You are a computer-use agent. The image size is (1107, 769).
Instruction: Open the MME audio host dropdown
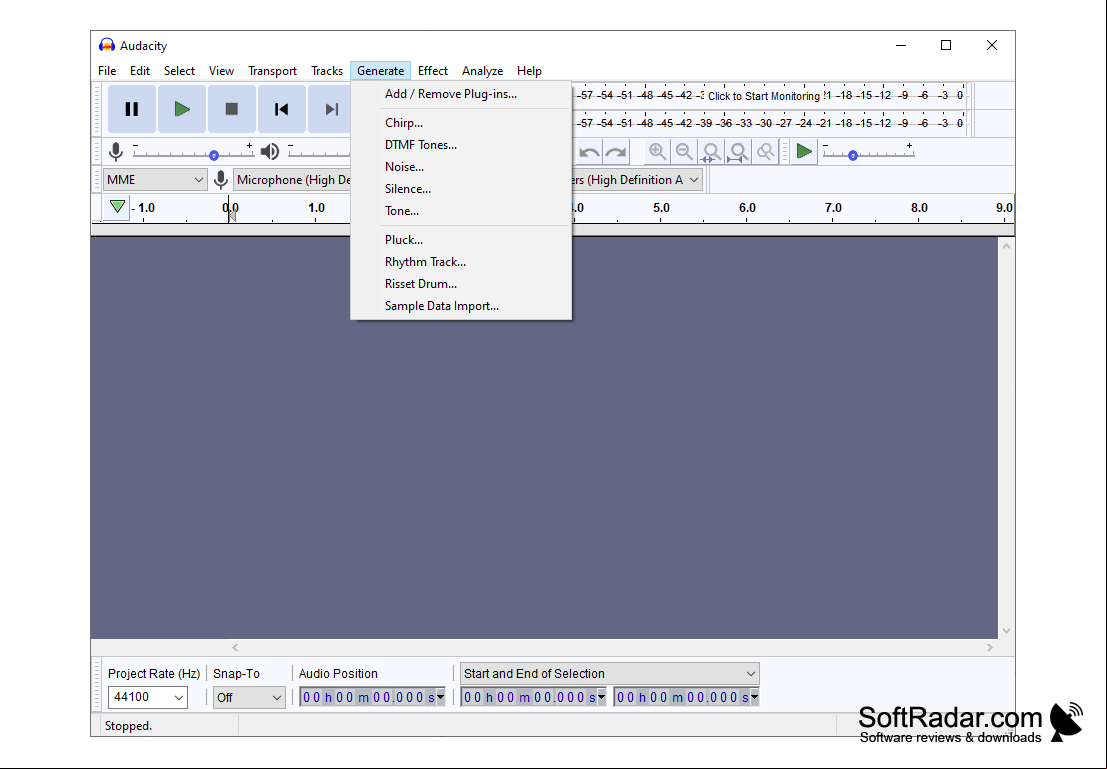(x=155, y=180)
